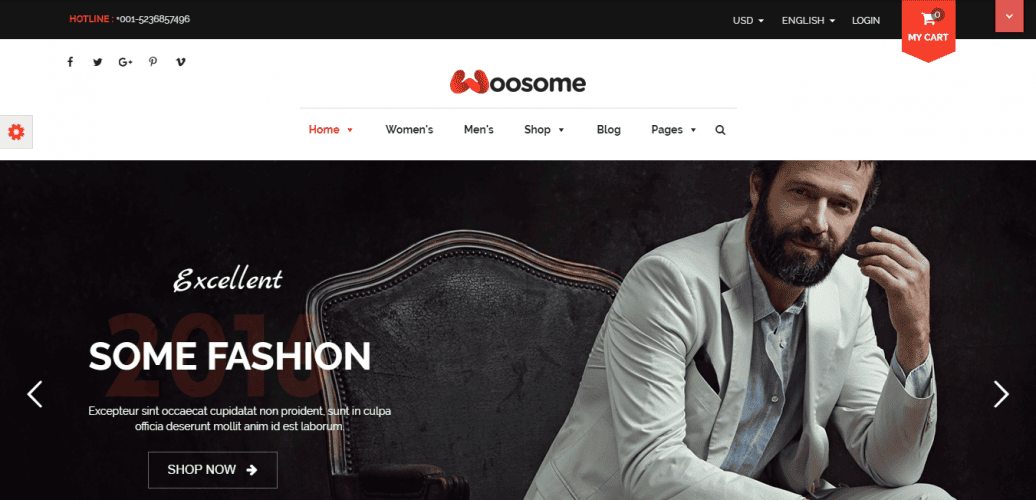Select the Women's menu item
Screen dimensions: 1036x500
tap(409, 129)
